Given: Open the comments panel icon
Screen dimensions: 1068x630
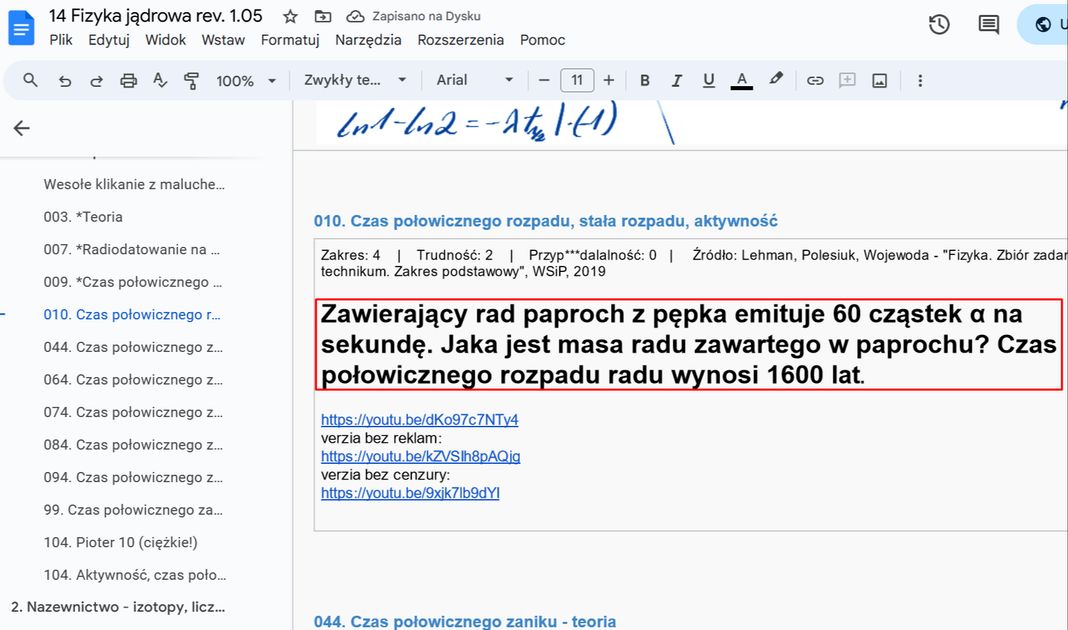Looking at the screenshot, I should click(x=988, y=25).
